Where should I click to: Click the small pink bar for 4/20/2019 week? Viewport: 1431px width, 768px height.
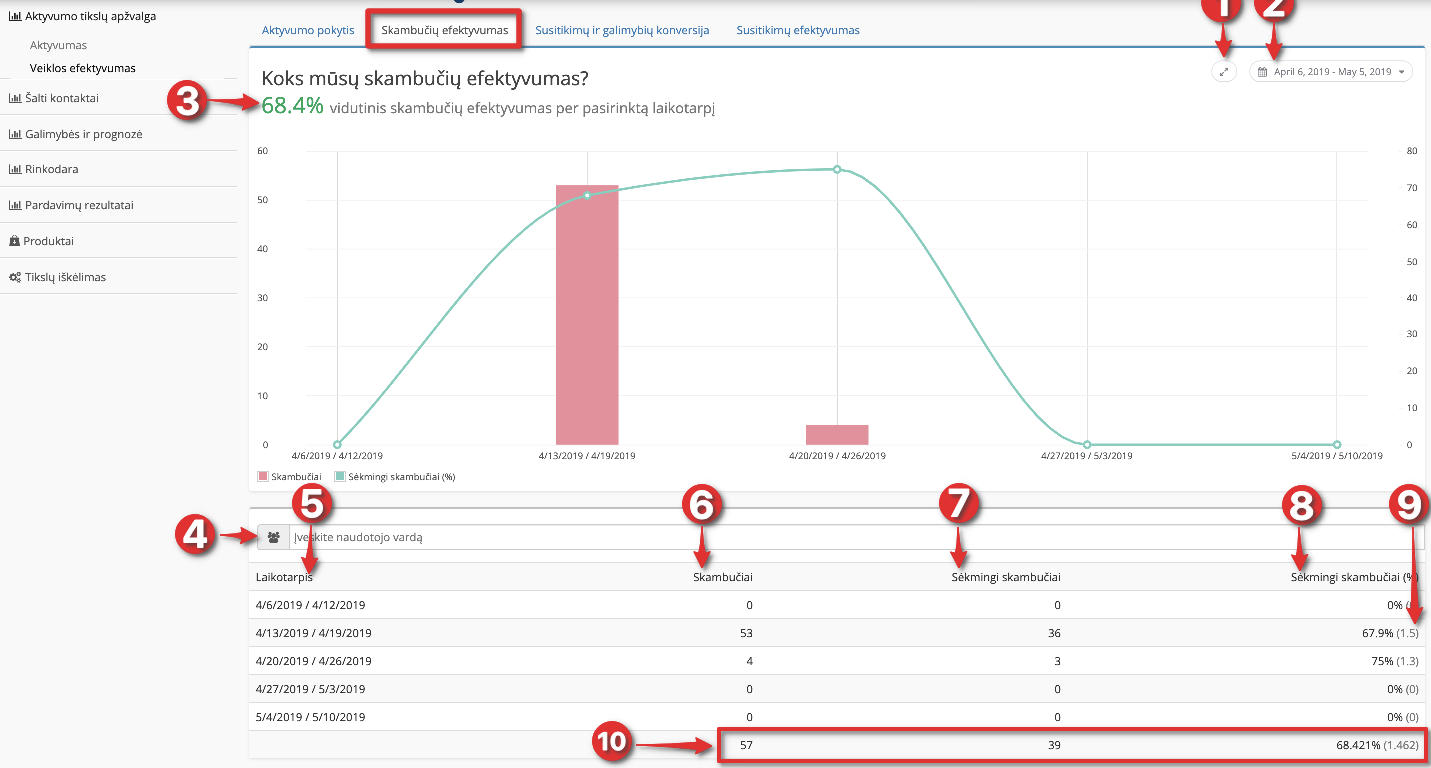837,435
